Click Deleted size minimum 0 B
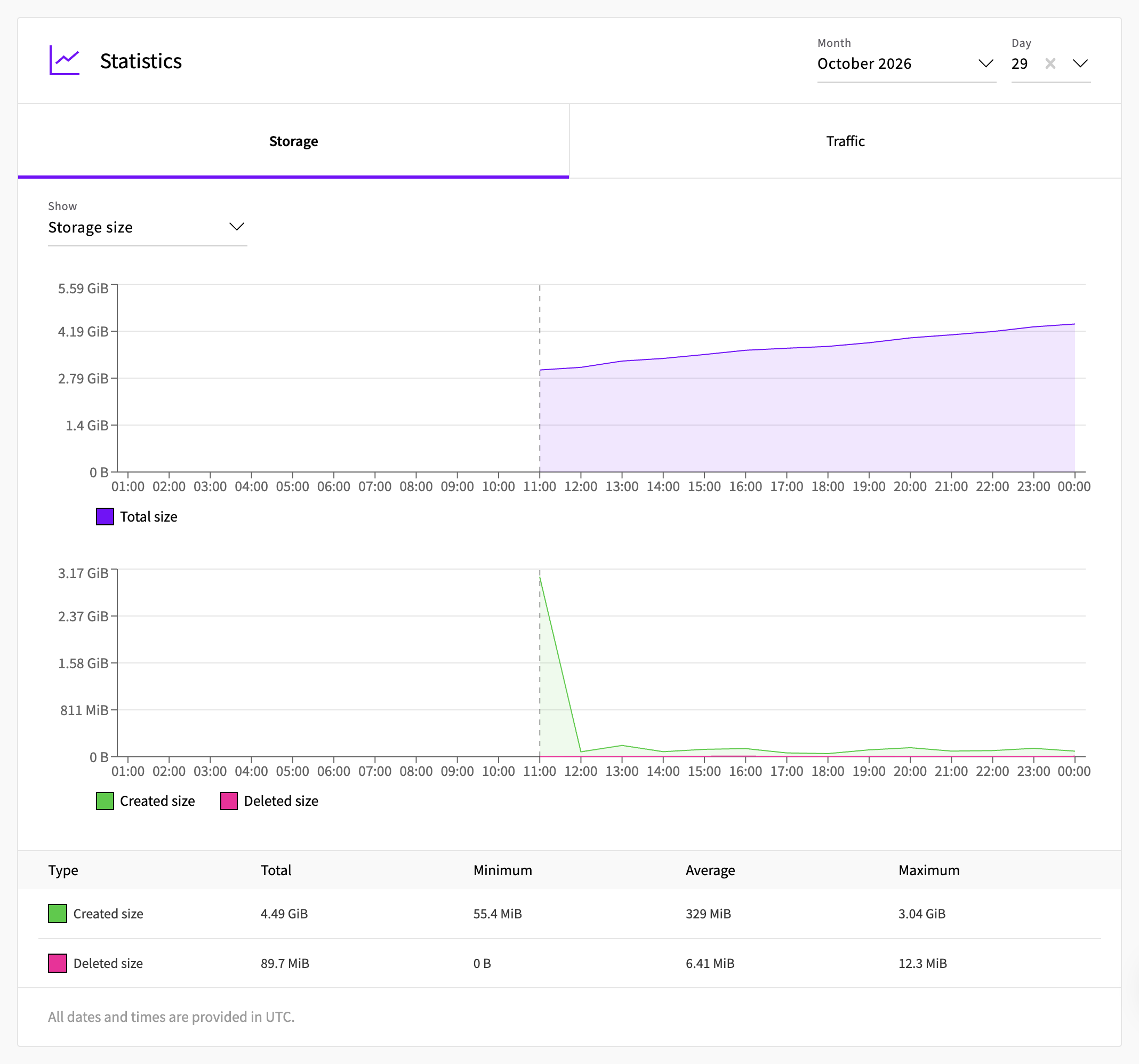The height and width of the screenshot is (1064, 1139). (482, 963)
